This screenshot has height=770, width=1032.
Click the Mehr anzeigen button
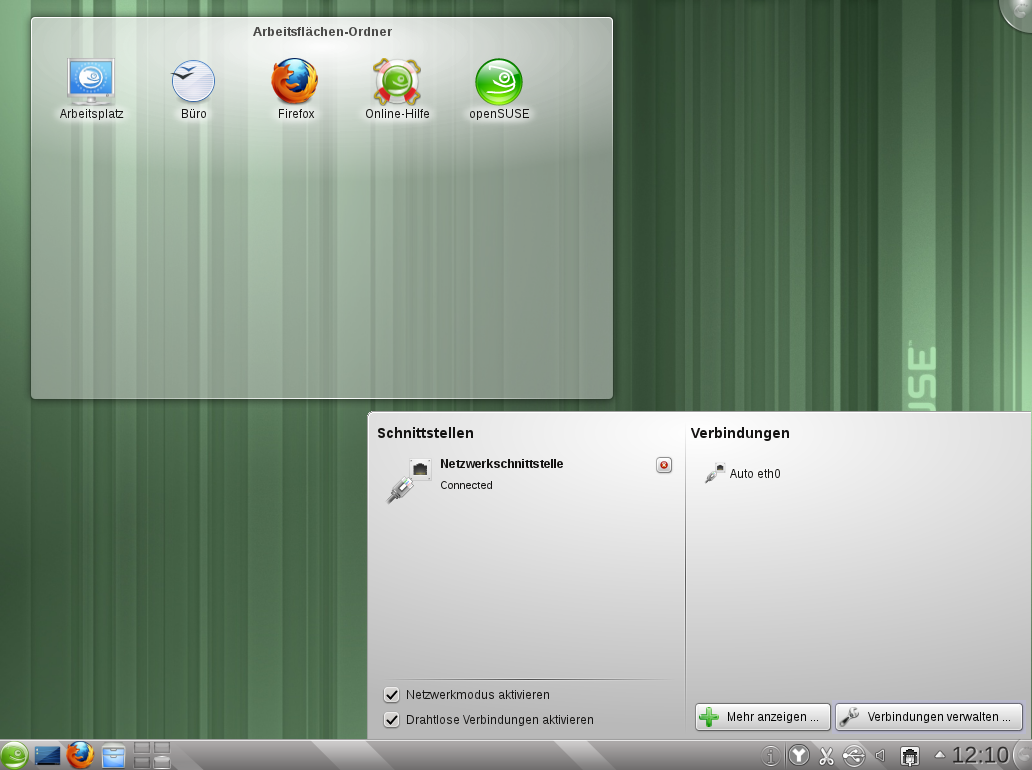point(762,716)
